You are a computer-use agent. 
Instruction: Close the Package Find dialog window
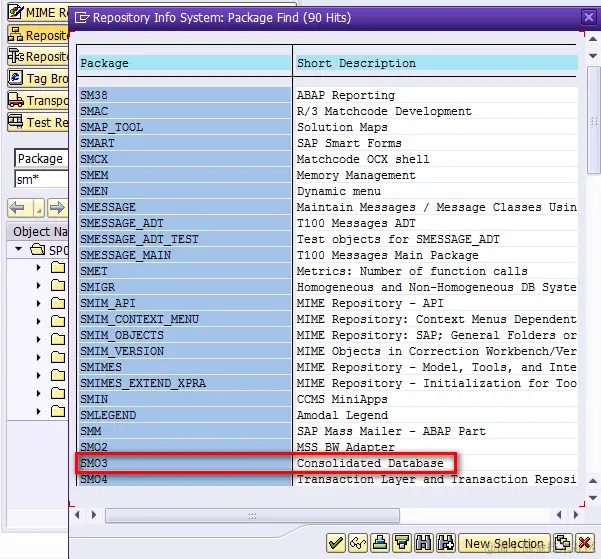tap(588, 17)
